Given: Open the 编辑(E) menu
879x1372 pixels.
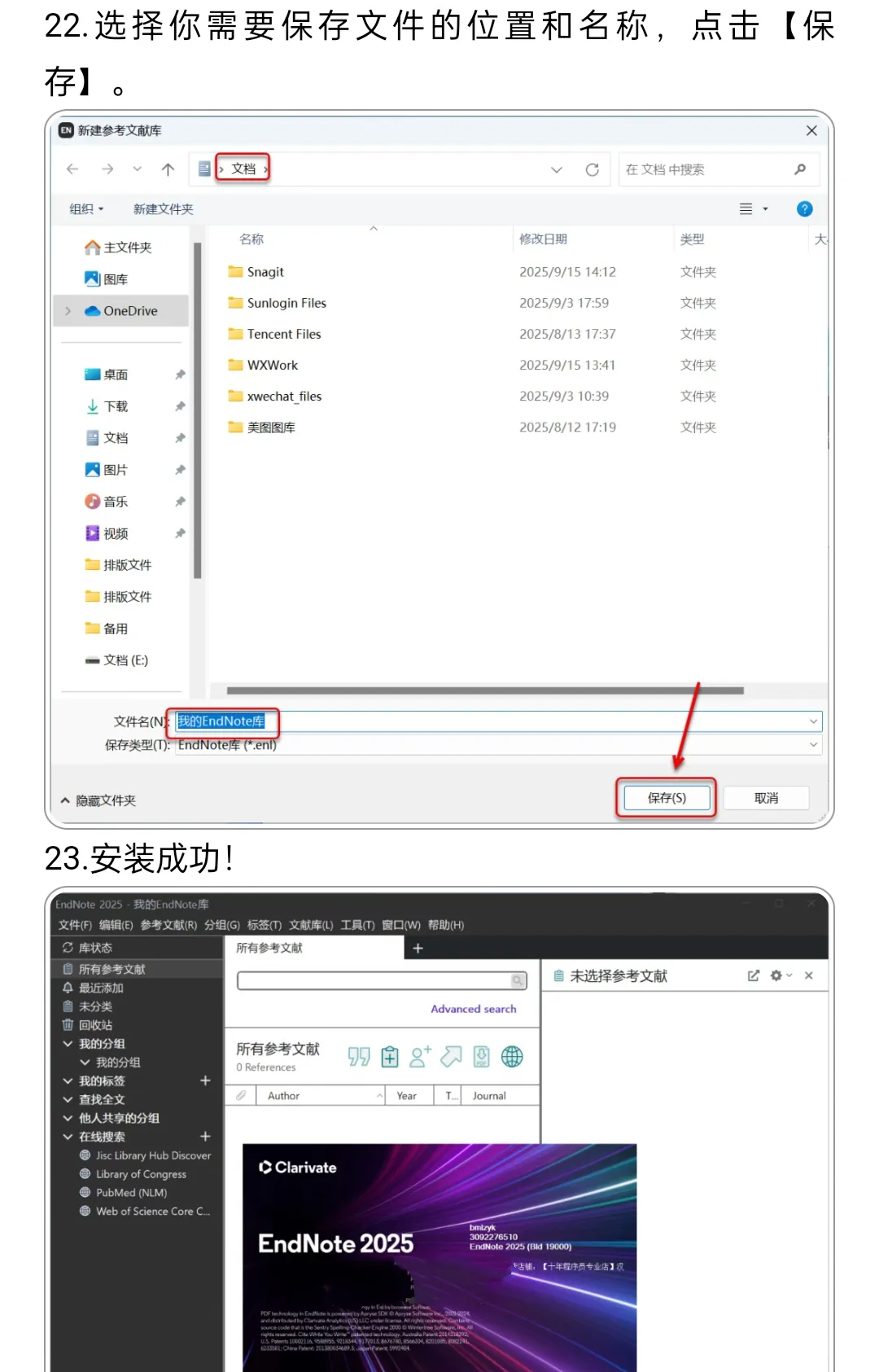Looking at the screenshot, I should click(116, 925).
